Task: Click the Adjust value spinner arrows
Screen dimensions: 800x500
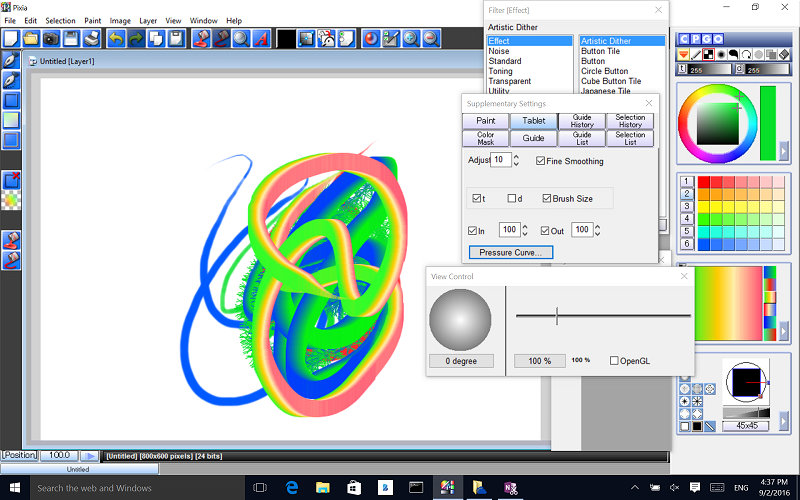Action: pyautogui.click(x=516, y=160)
